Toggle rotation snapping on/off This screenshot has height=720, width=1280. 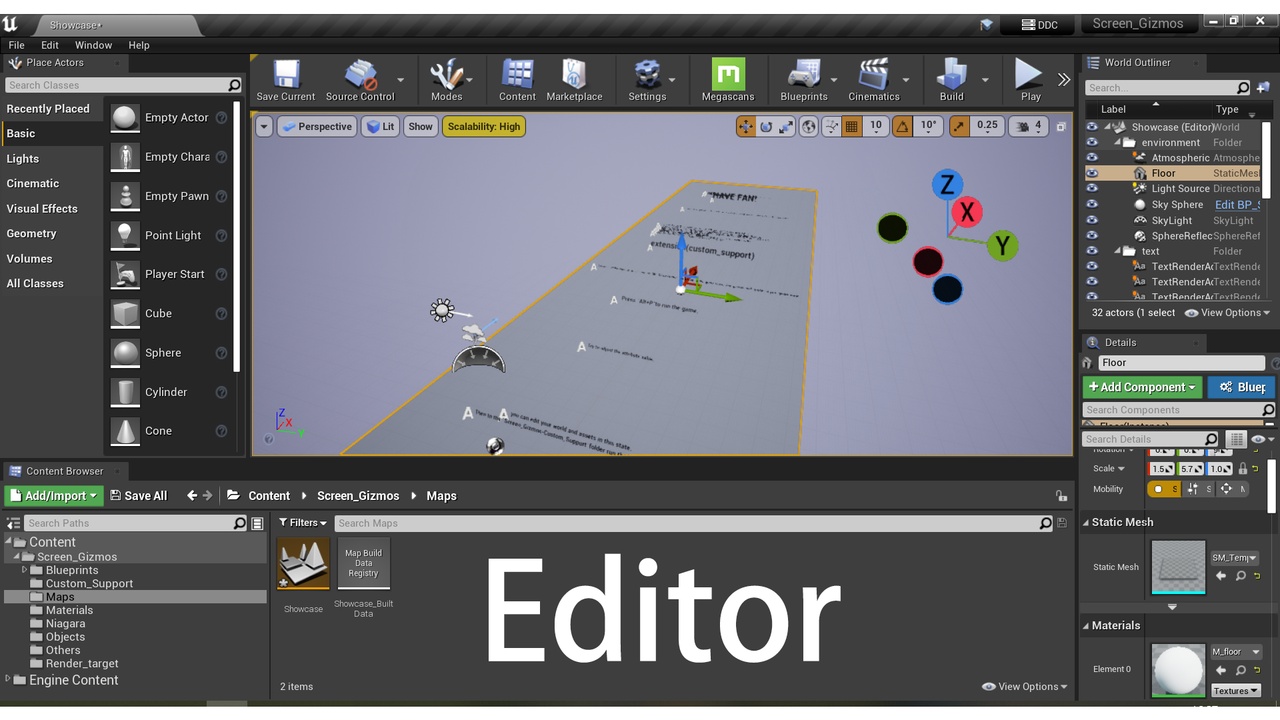tap(902, 126)
